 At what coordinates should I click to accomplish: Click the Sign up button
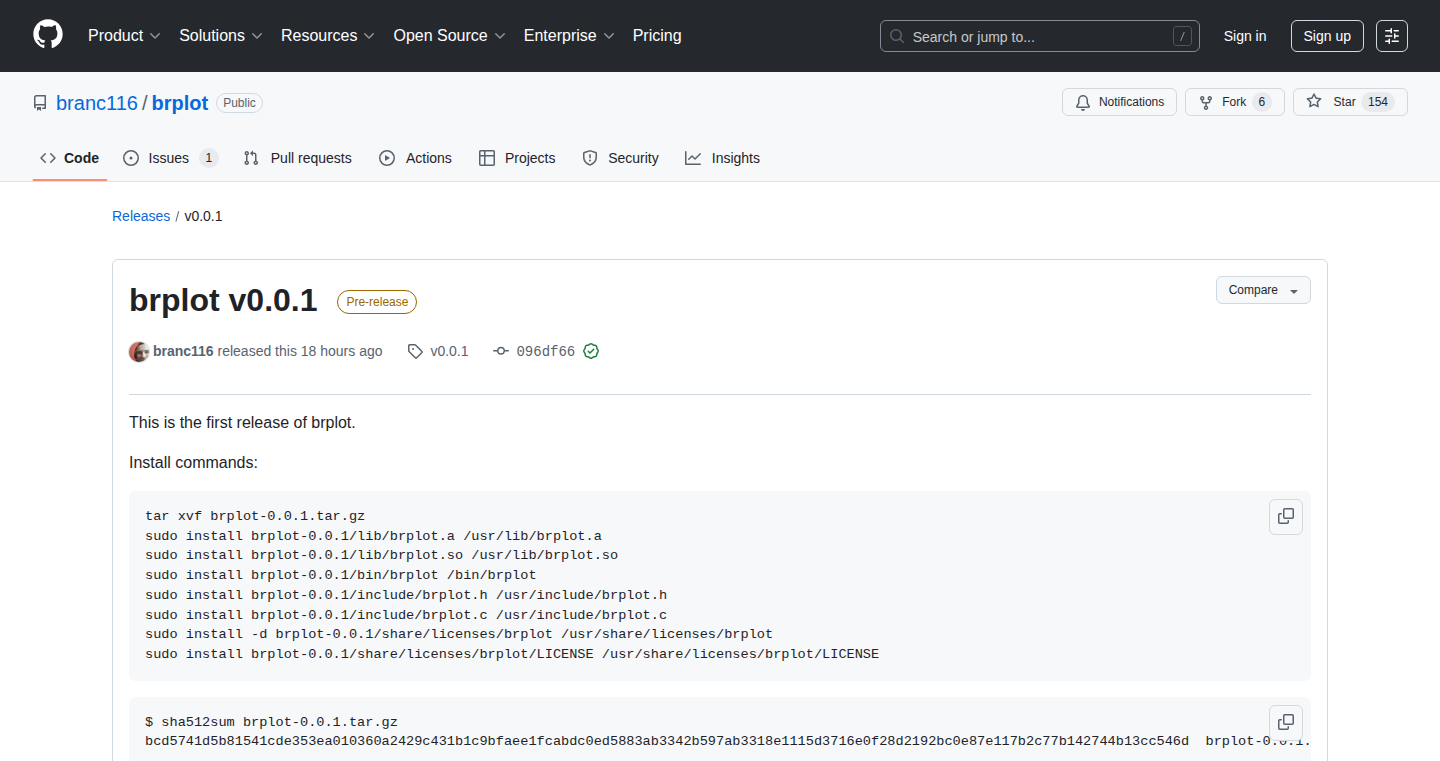1327,36
